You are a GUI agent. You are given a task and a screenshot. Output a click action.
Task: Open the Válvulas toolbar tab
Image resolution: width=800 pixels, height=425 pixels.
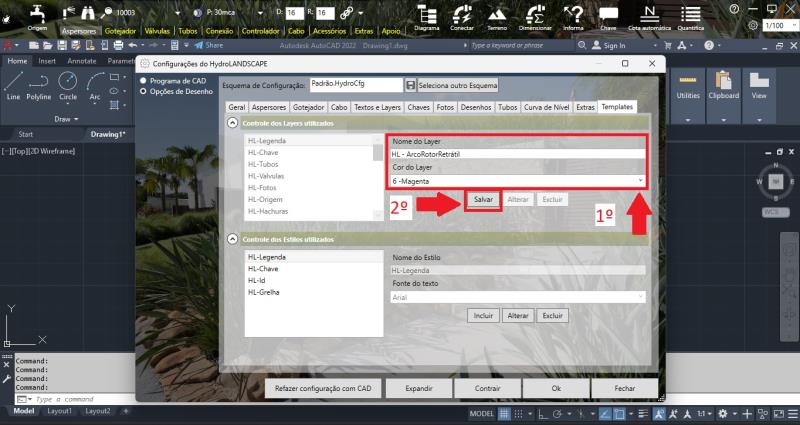(x=157, y=31)
